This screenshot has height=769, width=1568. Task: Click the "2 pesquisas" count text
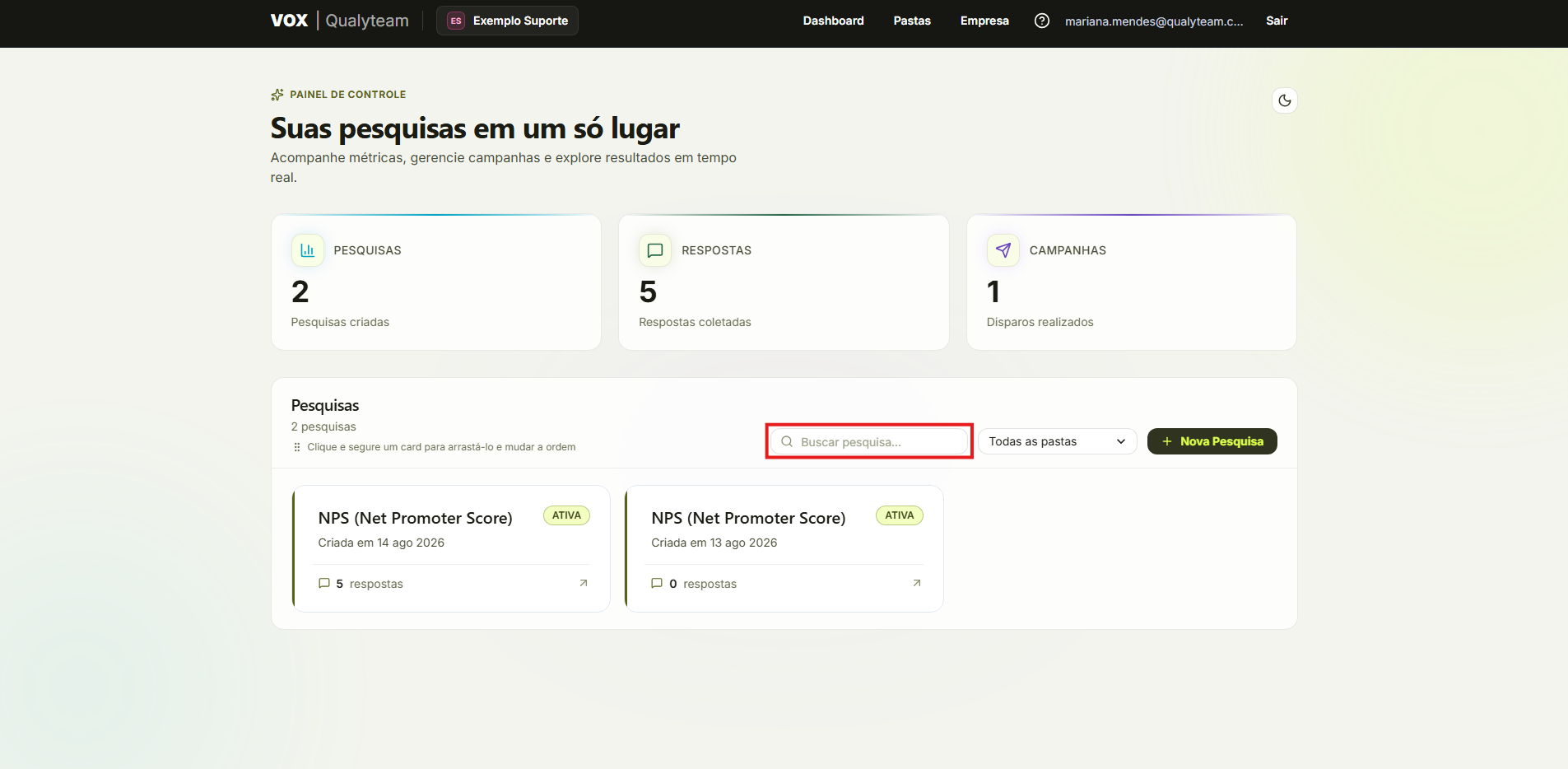pos(323,426)
